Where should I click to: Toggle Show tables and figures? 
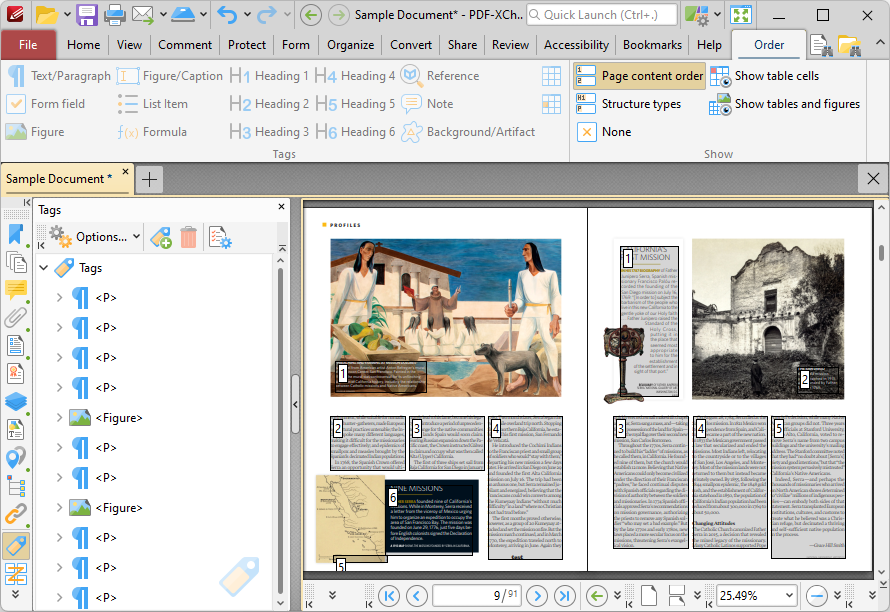point(784,104)
